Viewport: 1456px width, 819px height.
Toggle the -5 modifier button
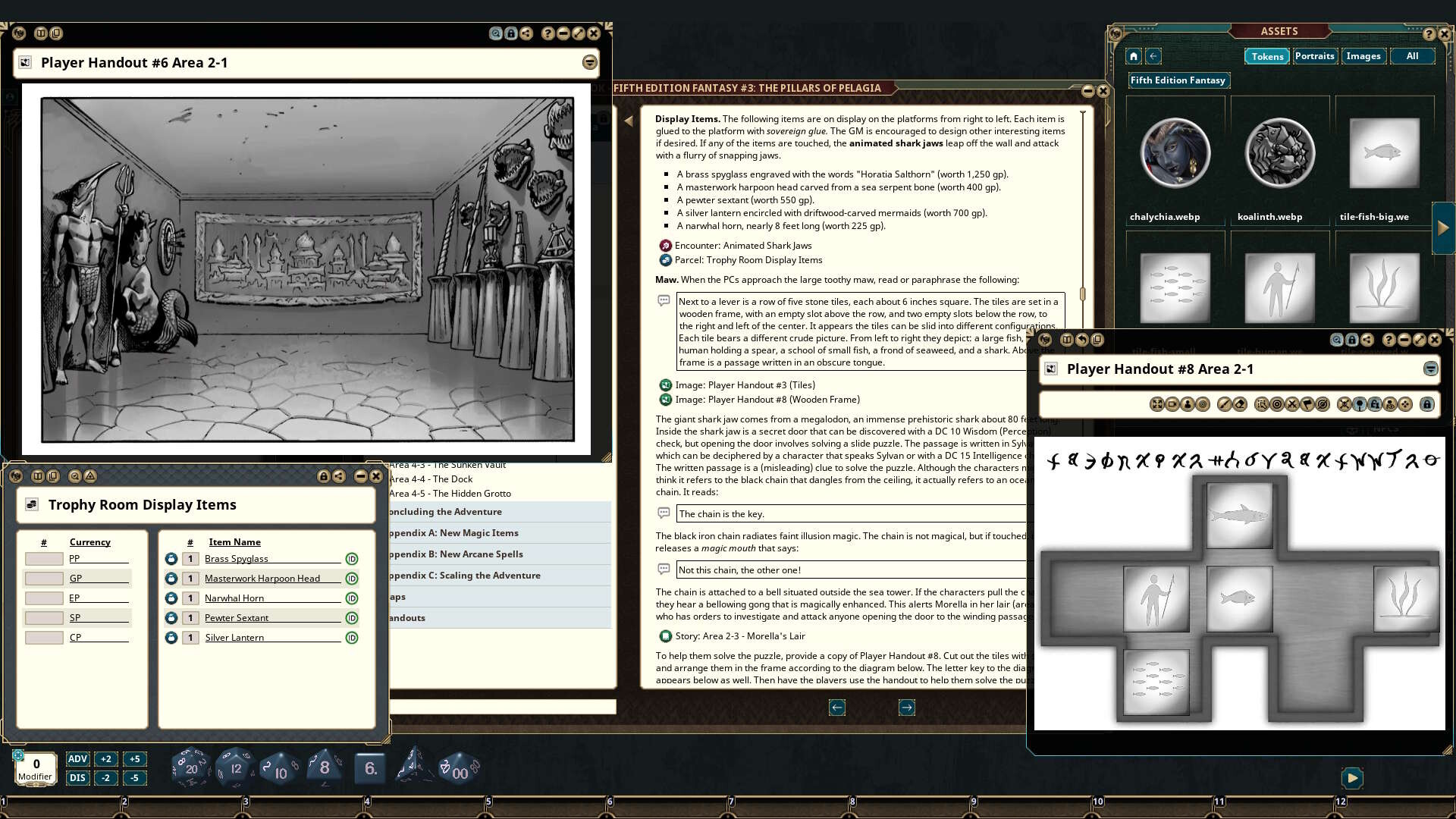[134, 777]
